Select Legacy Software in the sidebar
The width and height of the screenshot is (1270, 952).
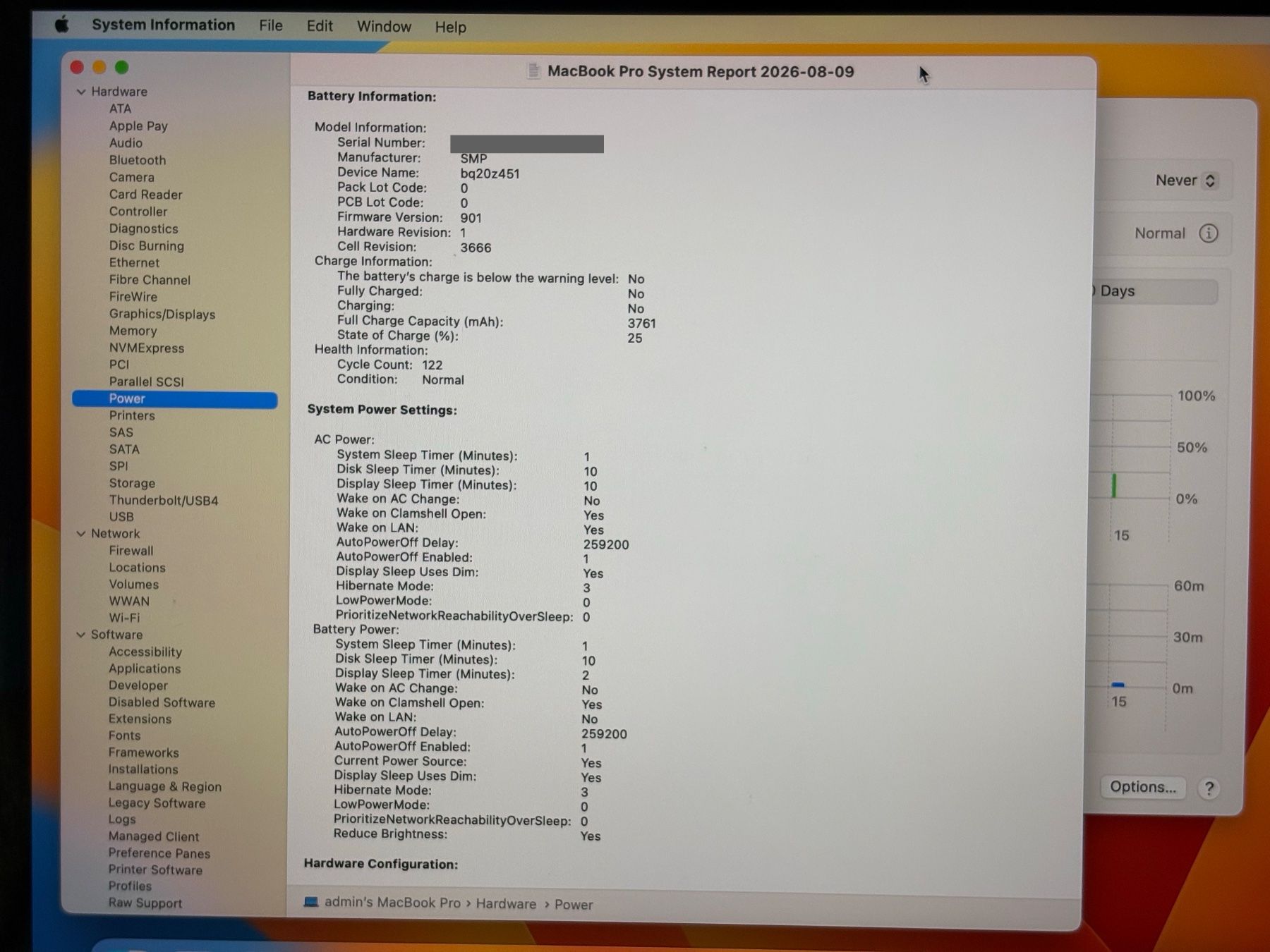point(157,803)
